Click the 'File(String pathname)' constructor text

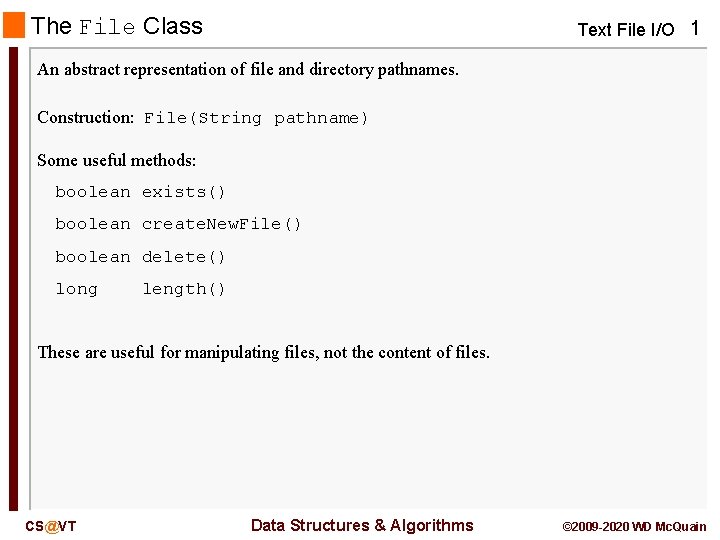256,118
